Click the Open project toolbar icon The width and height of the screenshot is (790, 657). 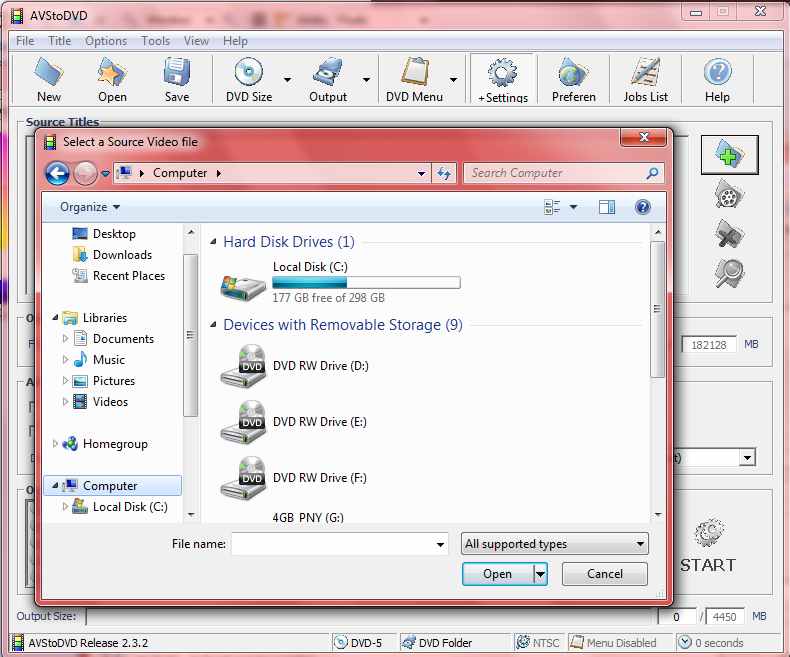(112, 72)
